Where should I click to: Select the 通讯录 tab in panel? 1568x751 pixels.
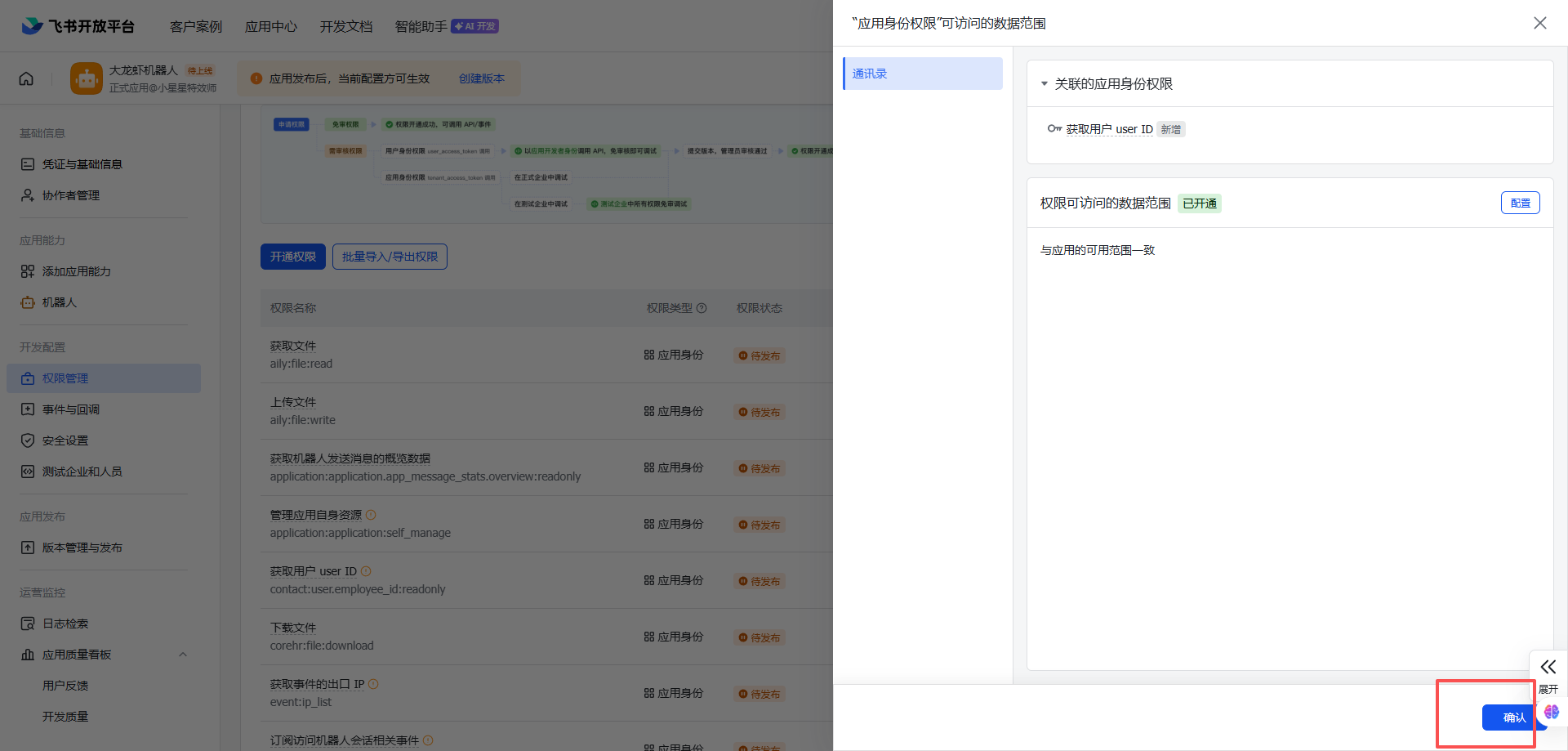tap(922, 74)
